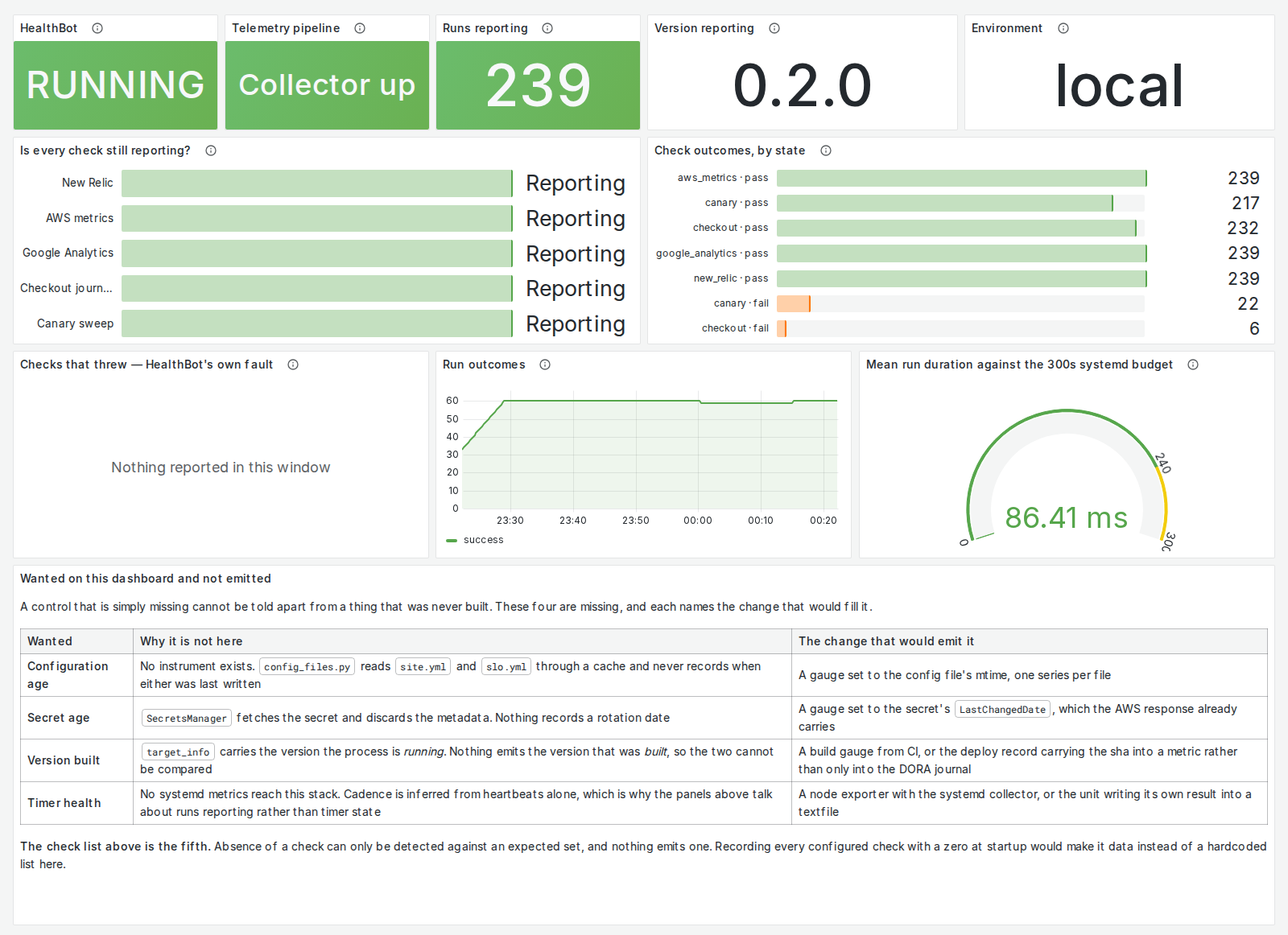
Task: Click the 0.2.0 version value
Action: [x=803, y=85]
